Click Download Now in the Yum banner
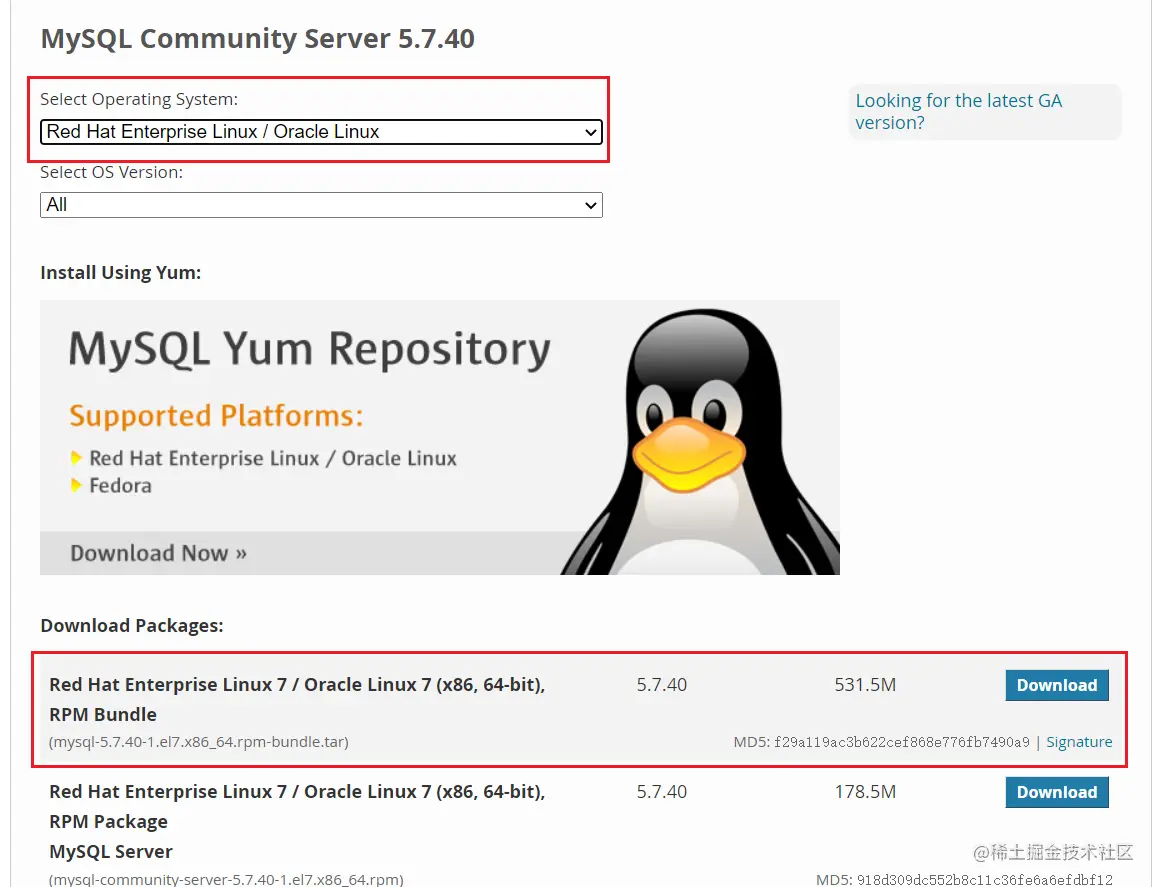 (158, 553)
